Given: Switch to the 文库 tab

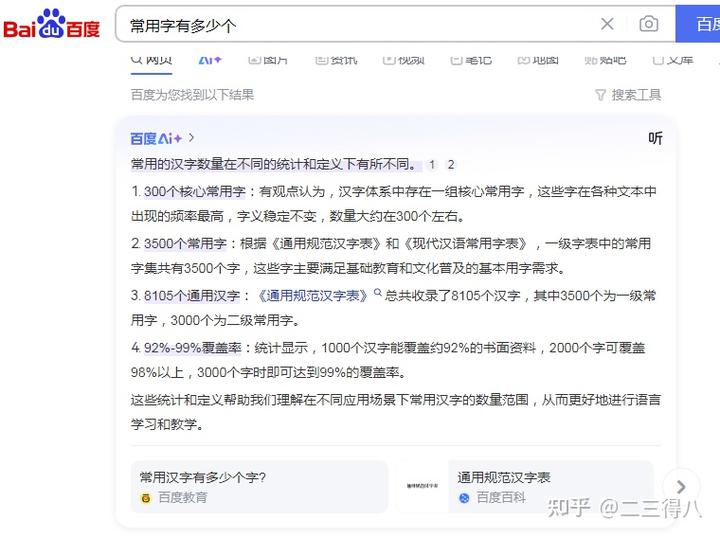Looking at the screenshot, I should click(x=673, y=60).
